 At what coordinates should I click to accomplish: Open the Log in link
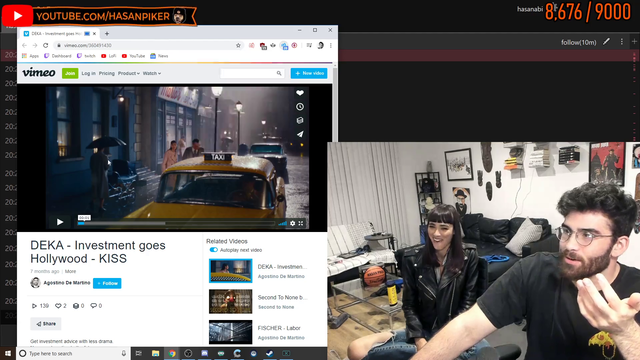click(88, 73)
